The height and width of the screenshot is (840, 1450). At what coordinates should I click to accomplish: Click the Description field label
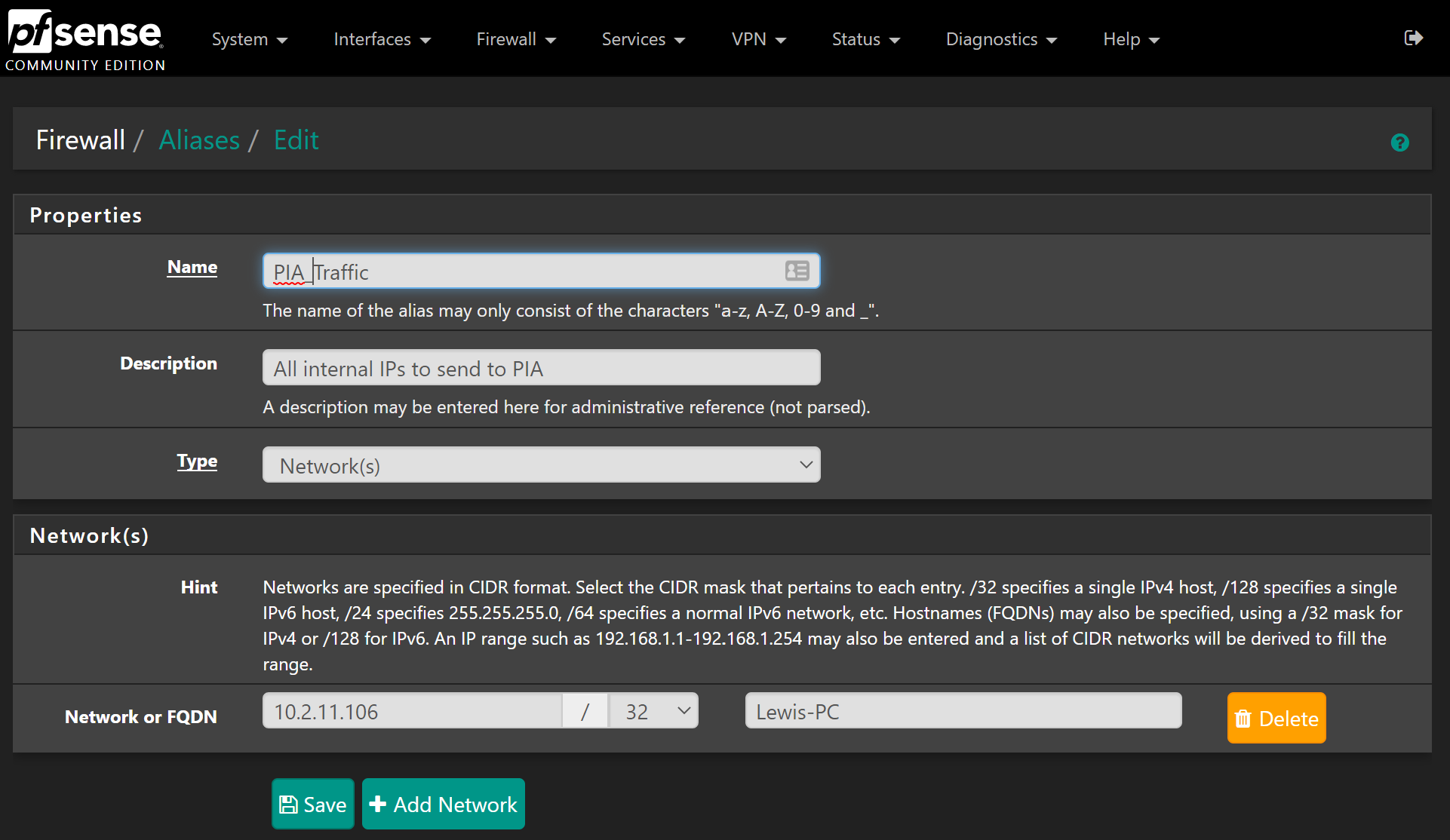(169, 363)
